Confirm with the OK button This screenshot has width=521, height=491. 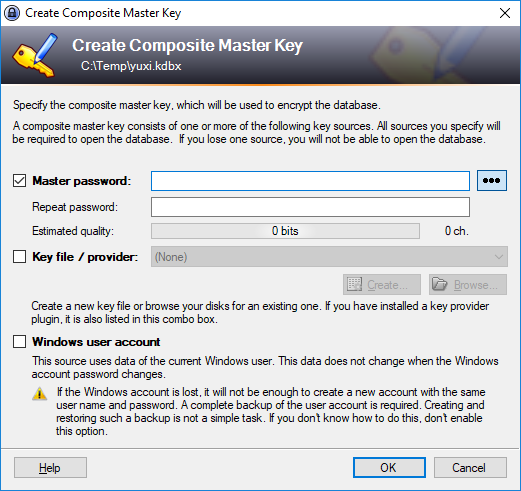pyautogui.click(x=389, y=468)
